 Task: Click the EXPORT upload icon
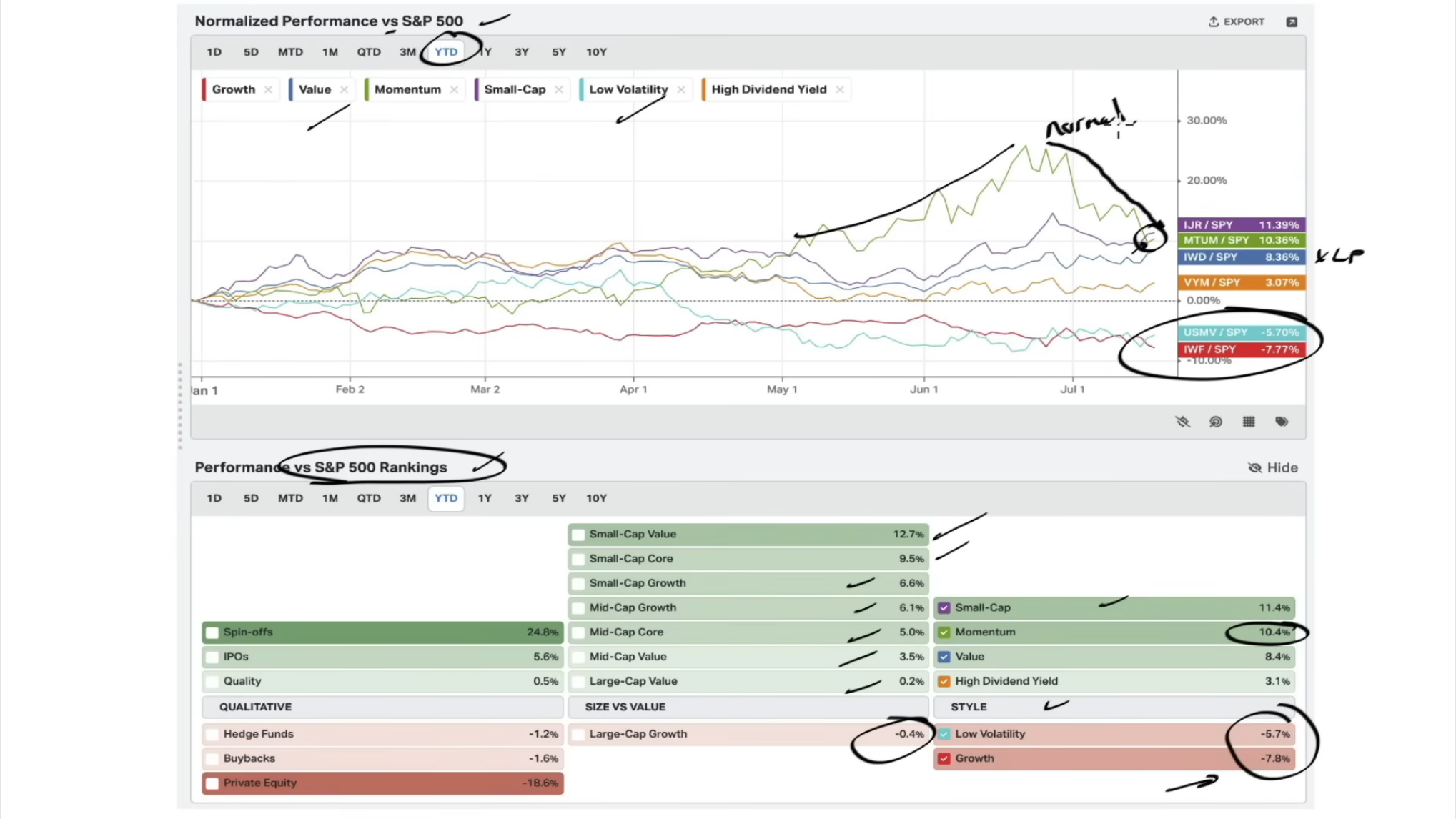tap(1213, 21)
